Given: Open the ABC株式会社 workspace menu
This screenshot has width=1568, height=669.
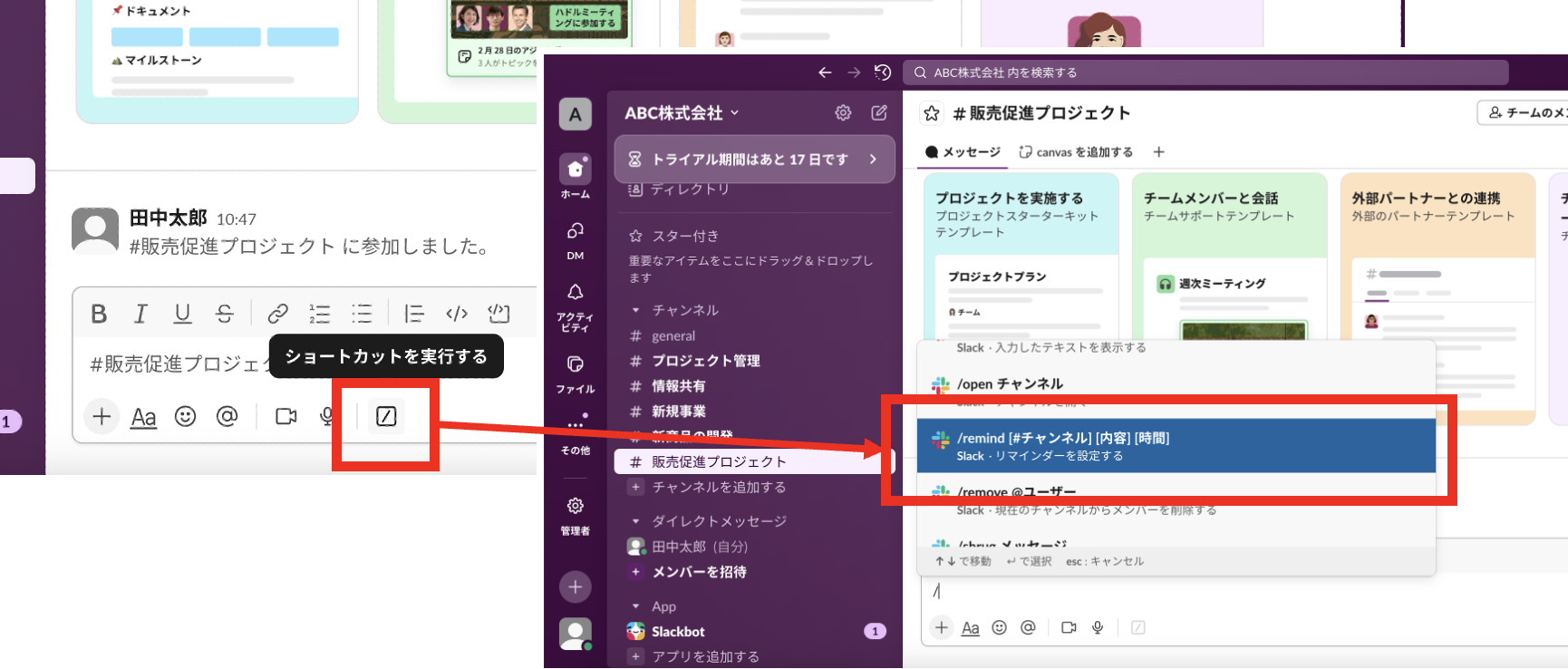Looking at the screenshot, I should (682, 113).
